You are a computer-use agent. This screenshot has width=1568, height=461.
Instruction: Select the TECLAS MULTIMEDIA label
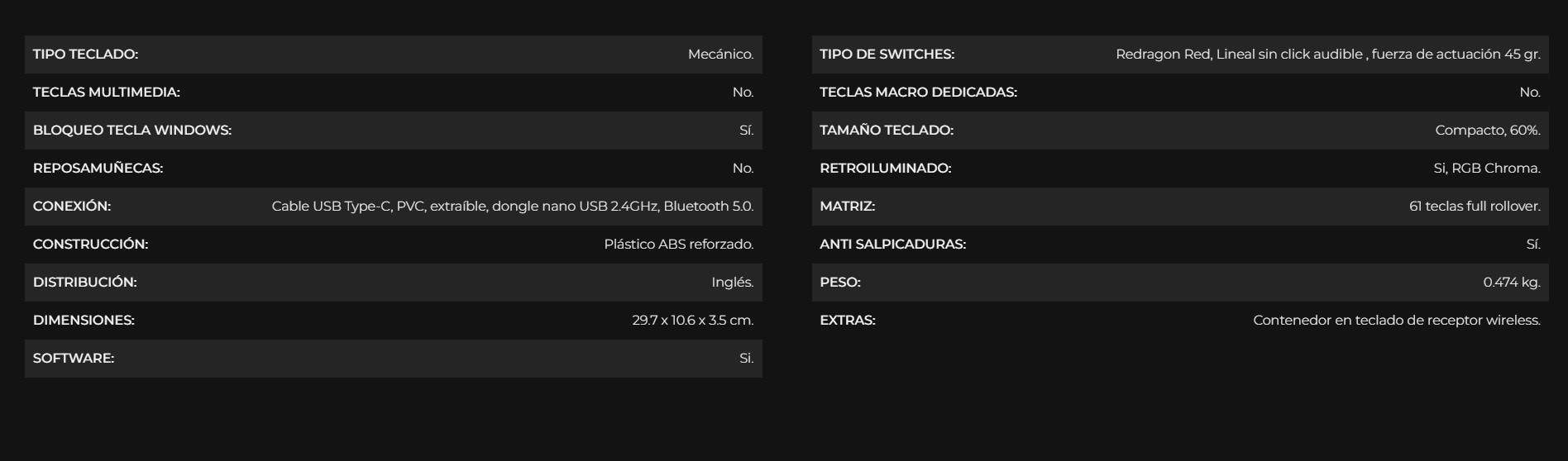point(106,93)
